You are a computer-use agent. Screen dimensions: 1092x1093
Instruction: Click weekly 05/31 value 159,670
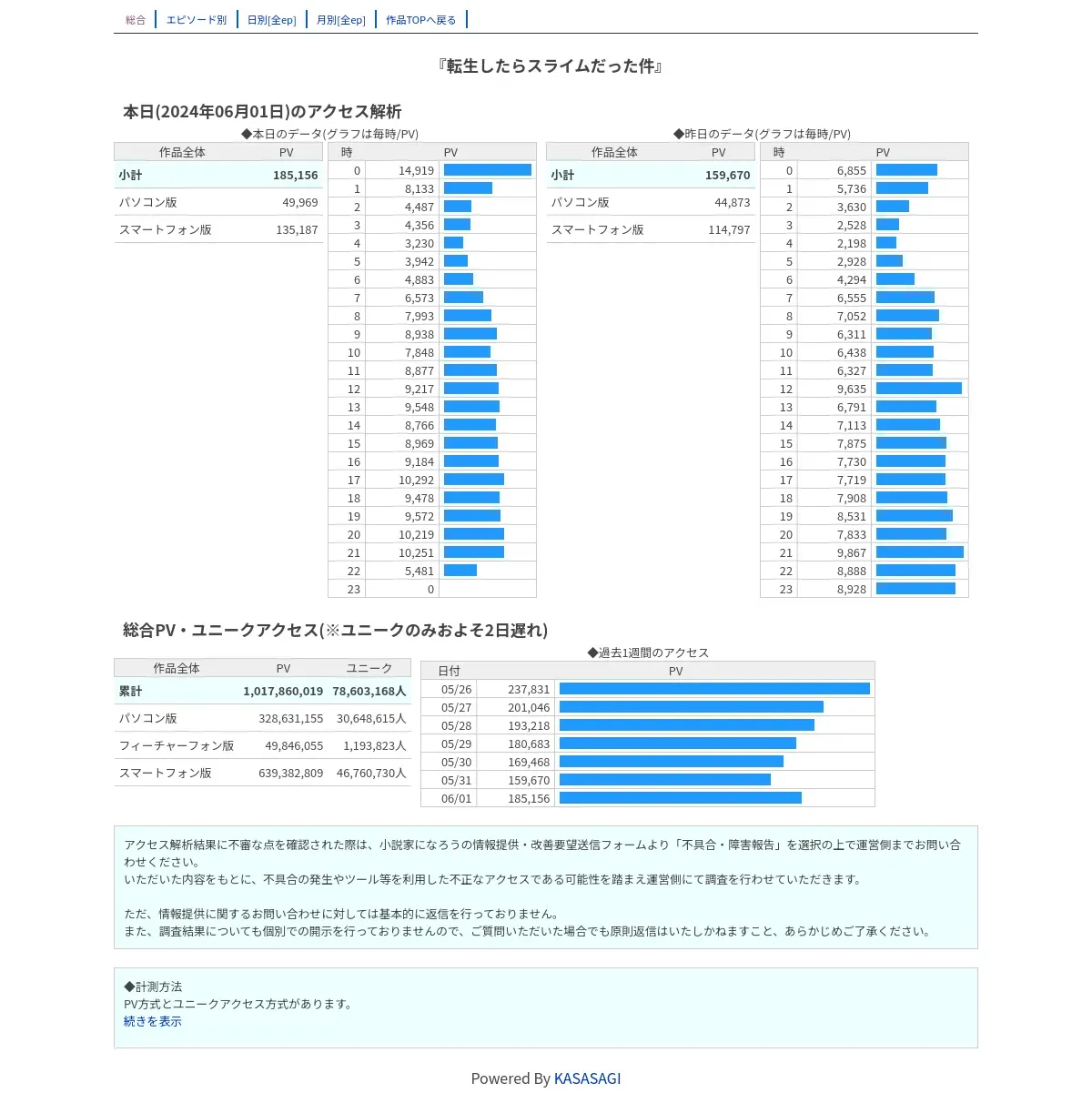click(x=529, y=780)
